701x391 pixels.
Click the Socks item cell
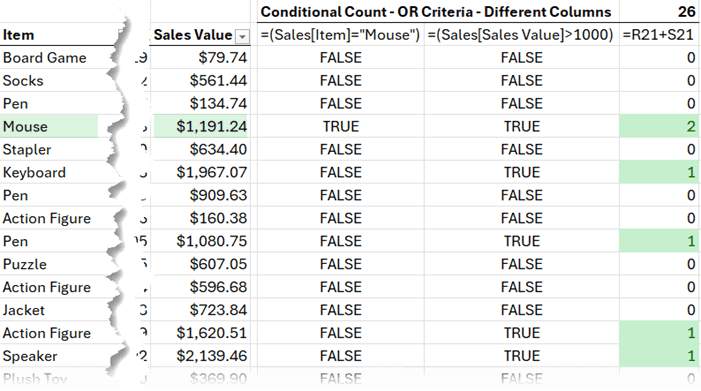56,80
